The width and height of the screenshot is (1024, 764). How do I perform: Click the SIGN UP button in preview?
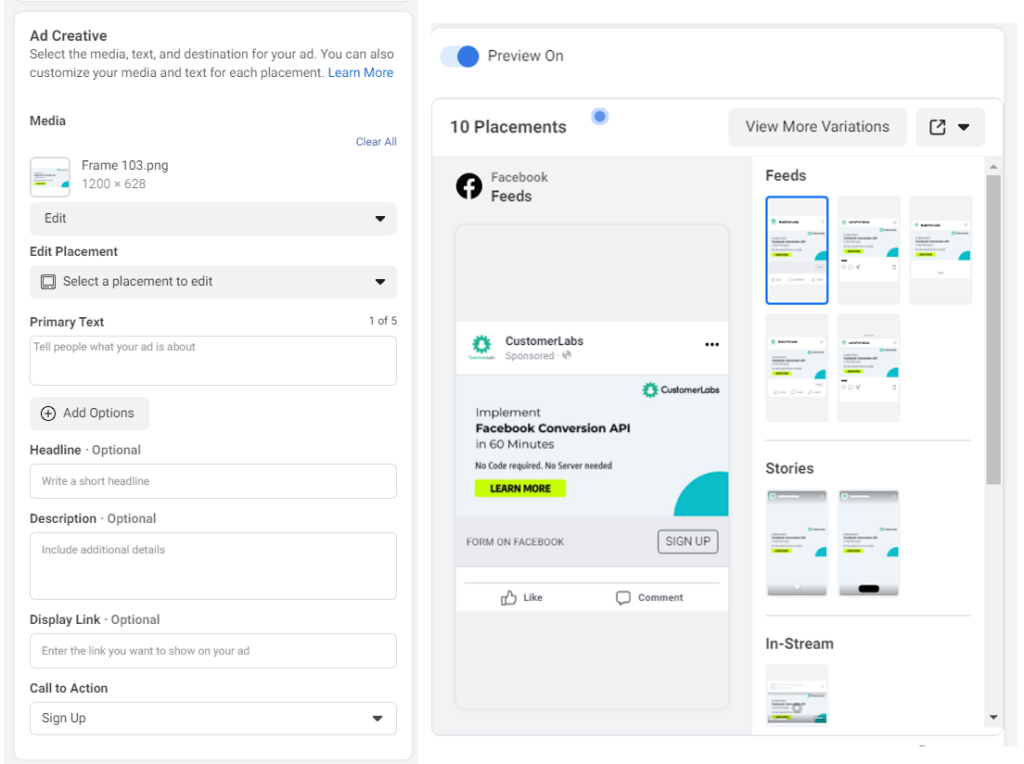coord(688,541)
